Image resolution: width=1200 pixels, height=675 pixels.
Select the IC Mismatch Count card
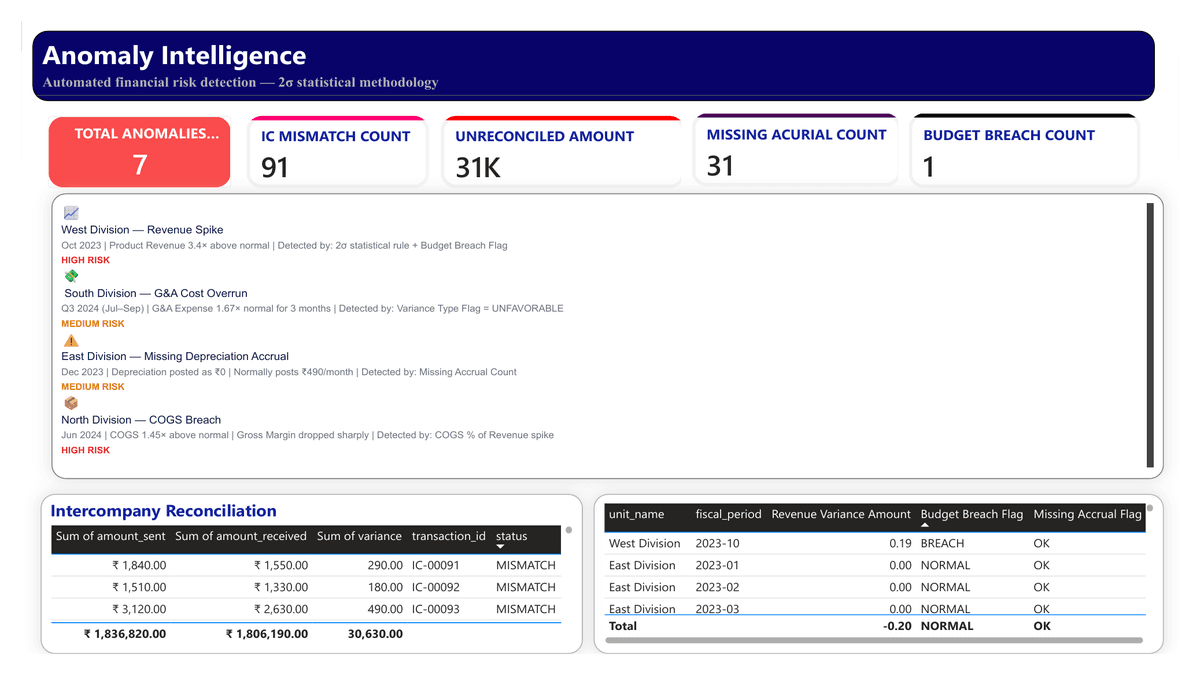(x=338, y=151)
